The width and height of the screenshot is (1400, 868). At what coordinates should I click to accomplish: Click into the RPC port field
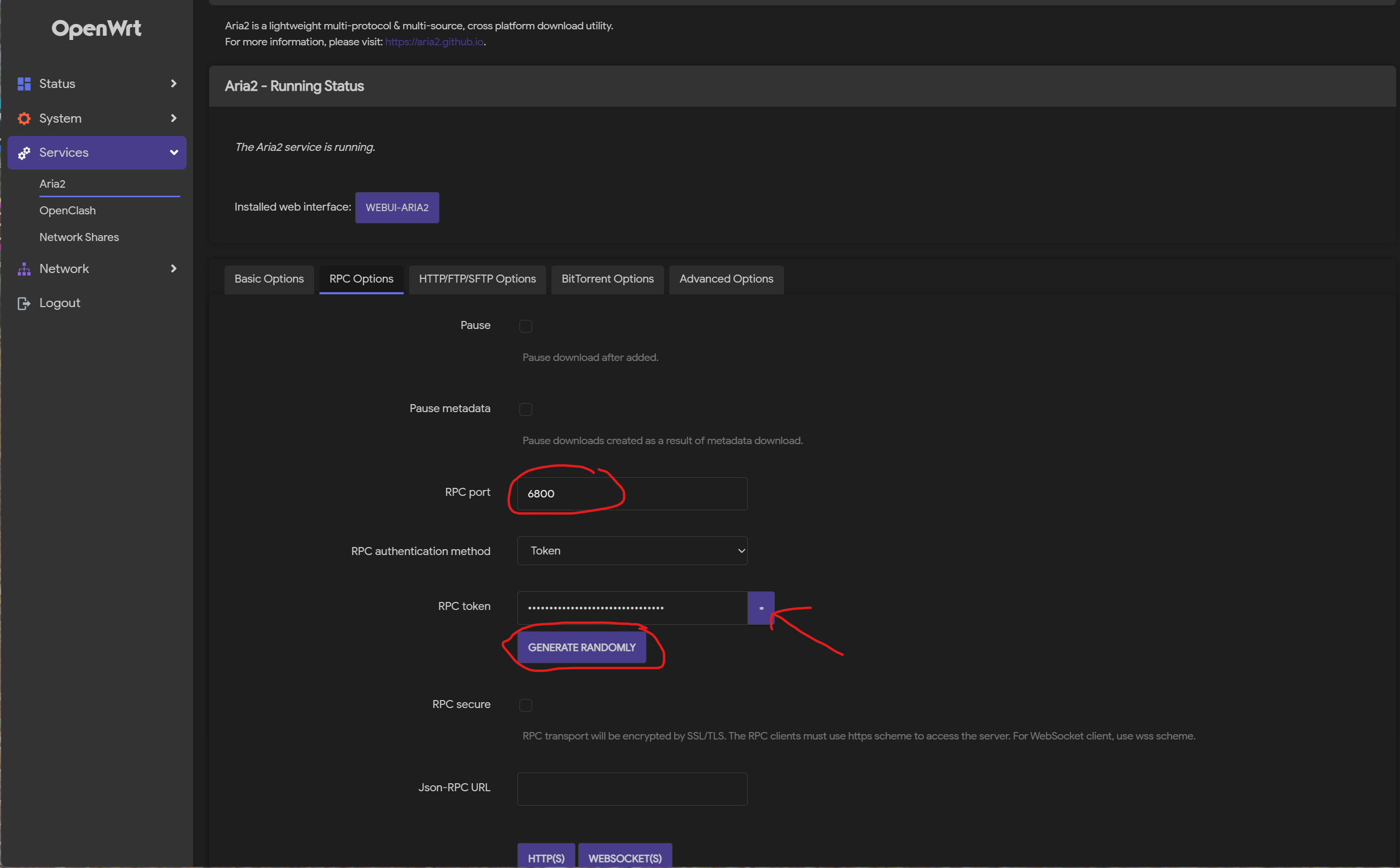click(x=631, y=494)
